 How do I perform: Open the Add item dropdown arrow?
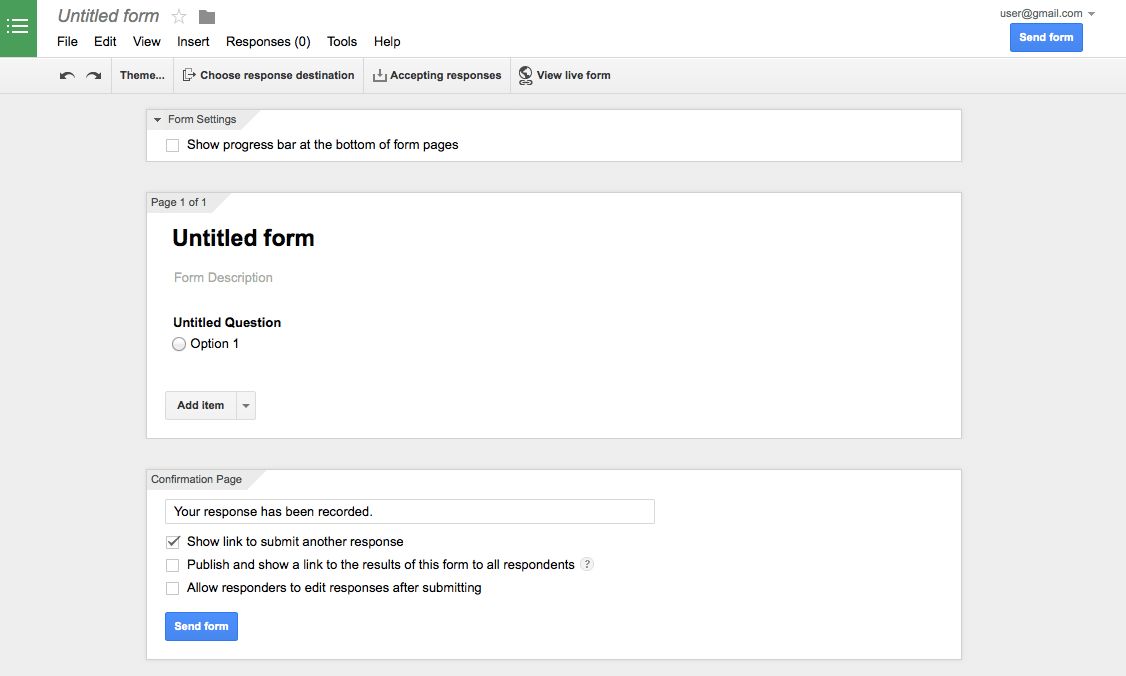click(246, 405)
